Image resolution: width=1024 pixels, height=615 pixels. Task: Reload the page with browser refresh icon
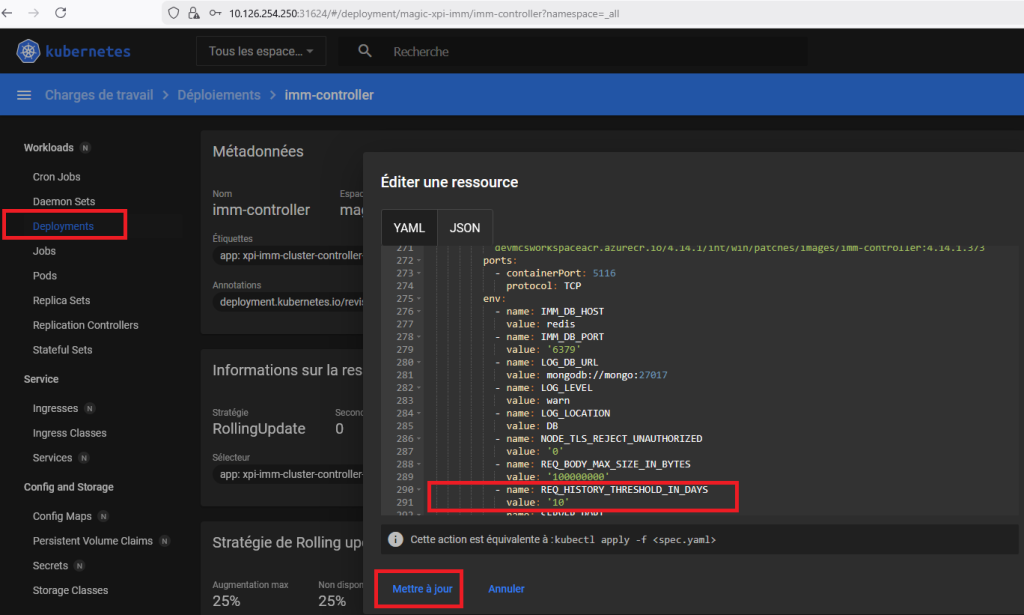(61, 13)
